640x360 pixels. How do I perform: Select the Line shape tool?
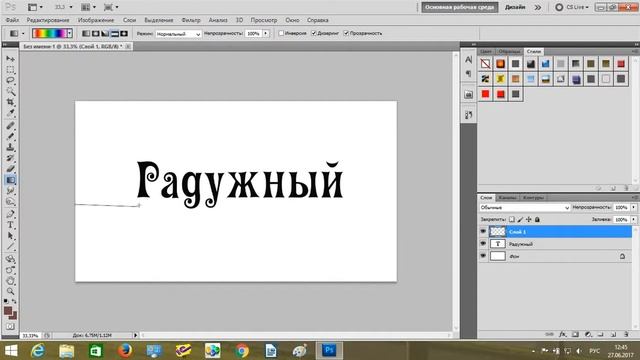[10, 247]
